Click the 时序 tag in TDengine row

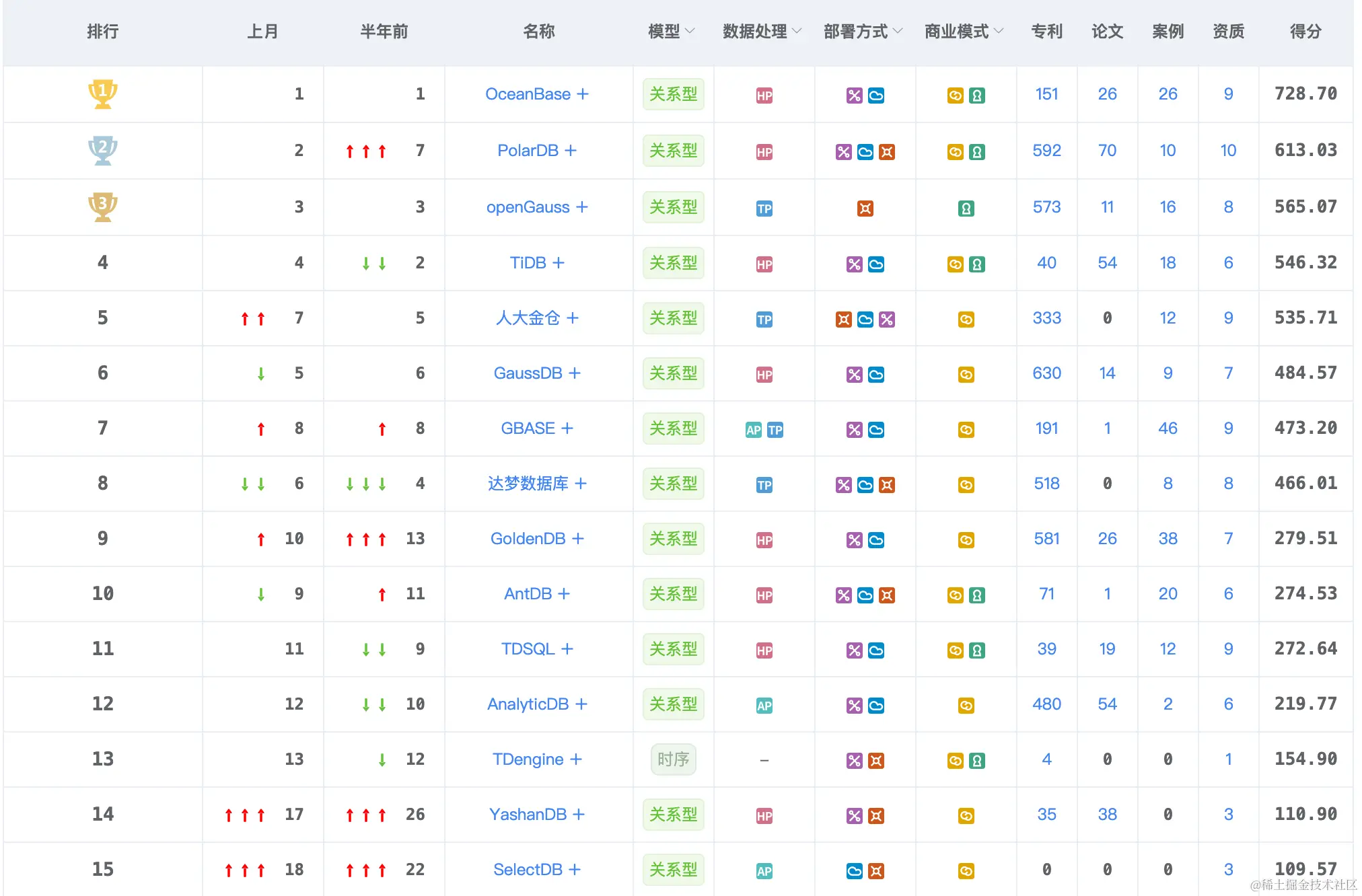pyautogui.click(x=673, y=759)
